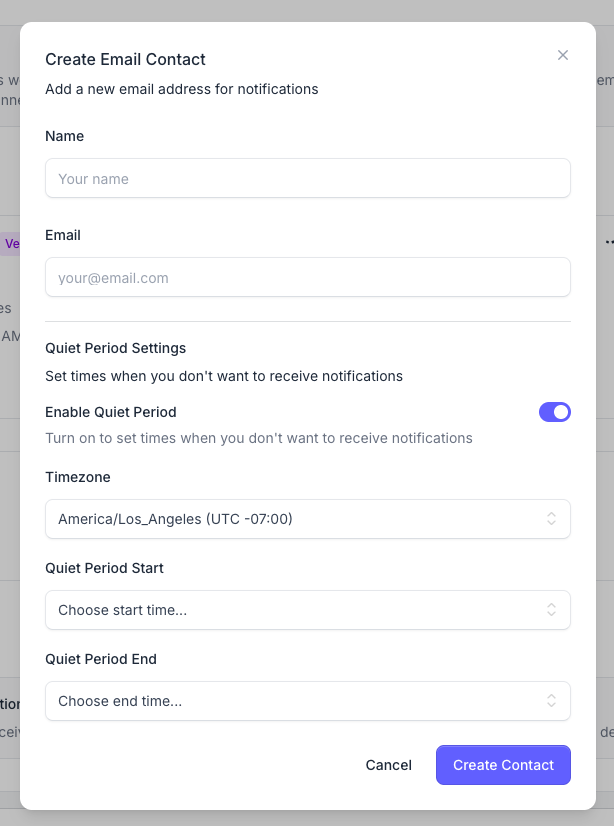Click the Quiet Period End label
The image size is (614, 826).
point(101,659)
